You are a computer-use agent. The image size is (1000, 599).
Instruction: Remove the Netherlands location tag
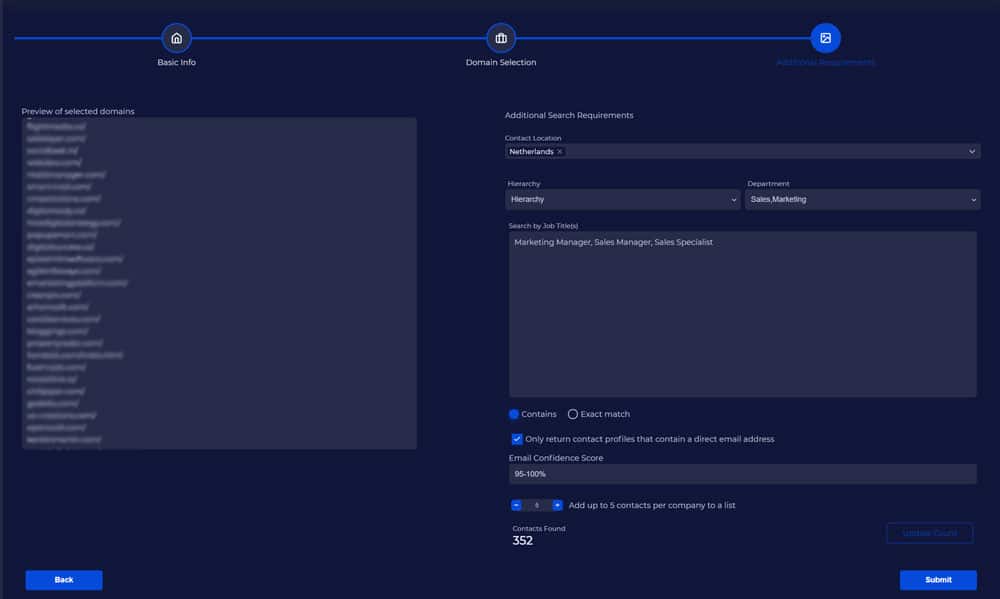tap(560, 152)
